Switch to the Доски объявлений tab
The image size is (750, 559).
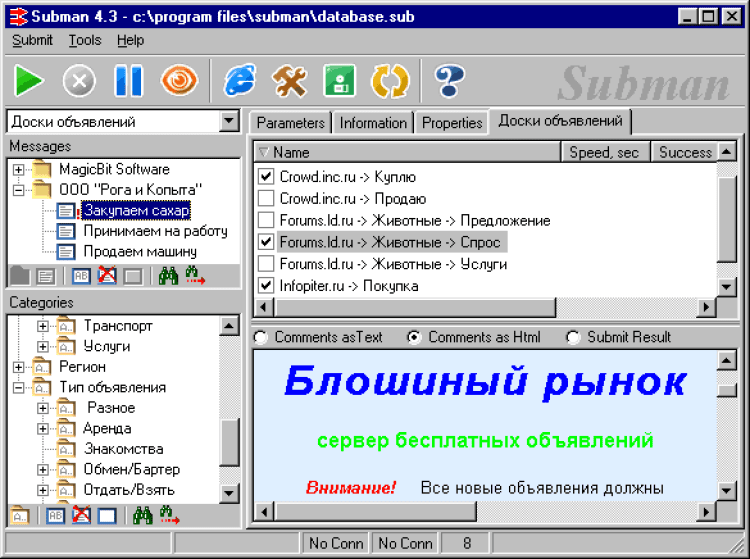(x=560, y=121)
